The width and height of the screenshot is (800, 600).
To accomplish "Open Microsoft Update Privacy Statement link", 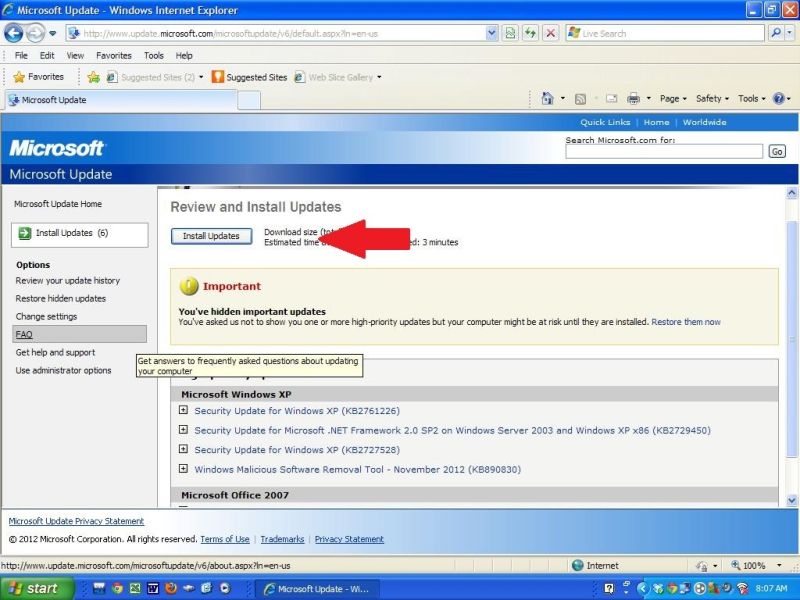I will (76, 521).
